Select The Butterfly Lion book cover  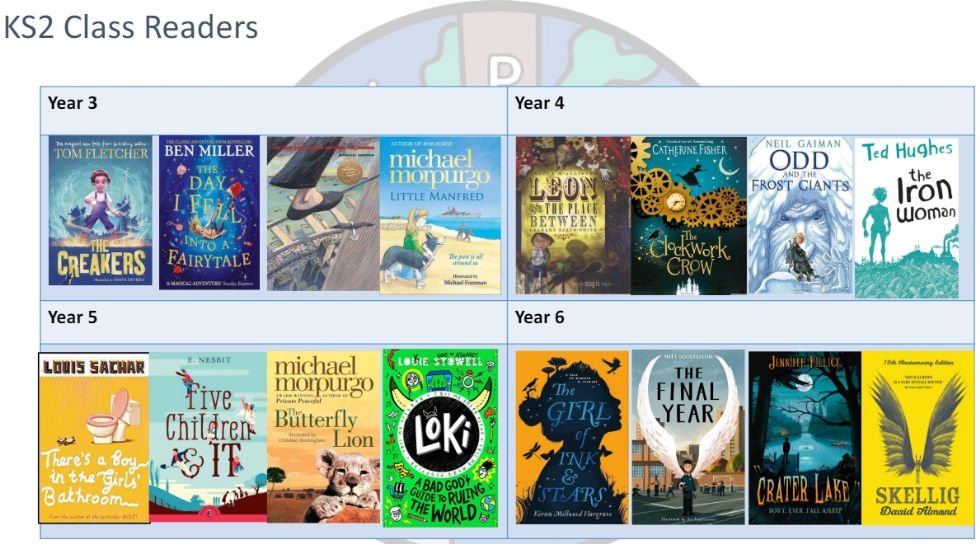point(323,436)
